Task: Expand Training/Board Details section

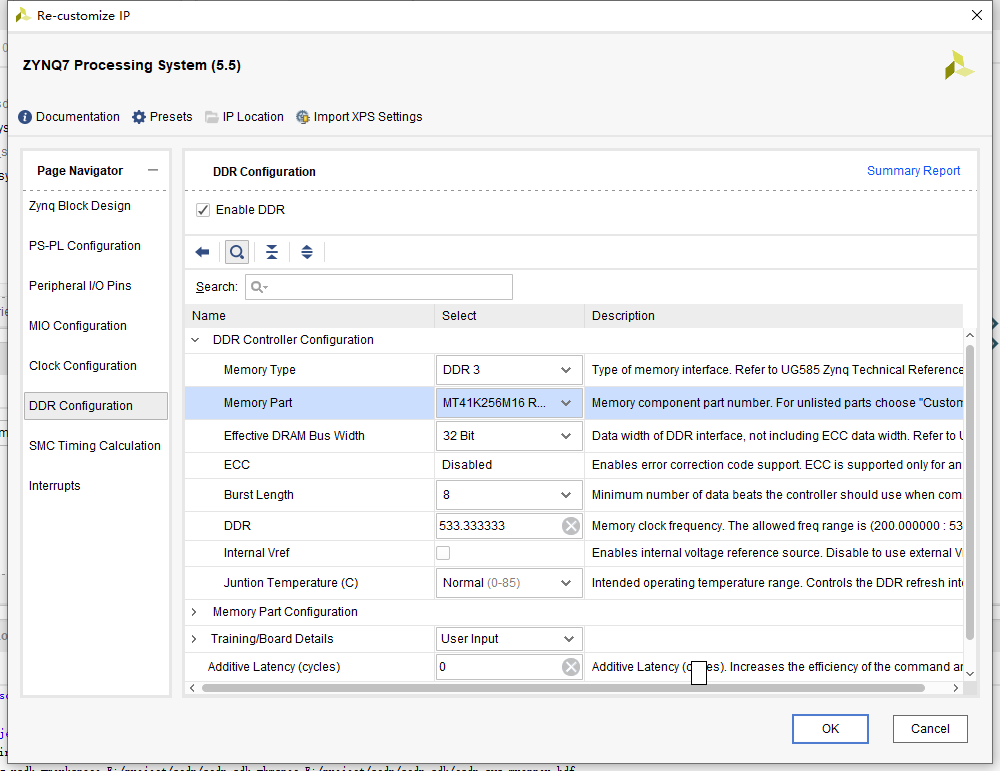Action: [194, 639]
